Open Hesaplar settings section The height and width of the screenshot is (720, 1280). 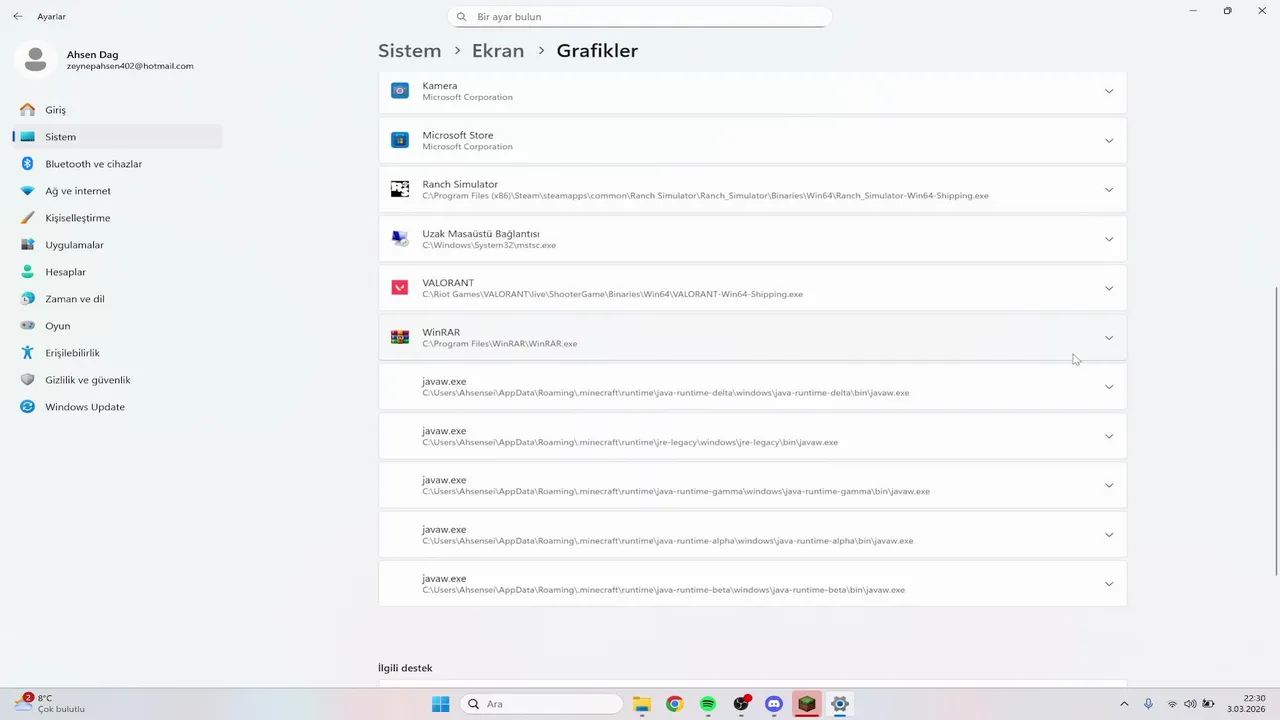click(x=117, y=272)
